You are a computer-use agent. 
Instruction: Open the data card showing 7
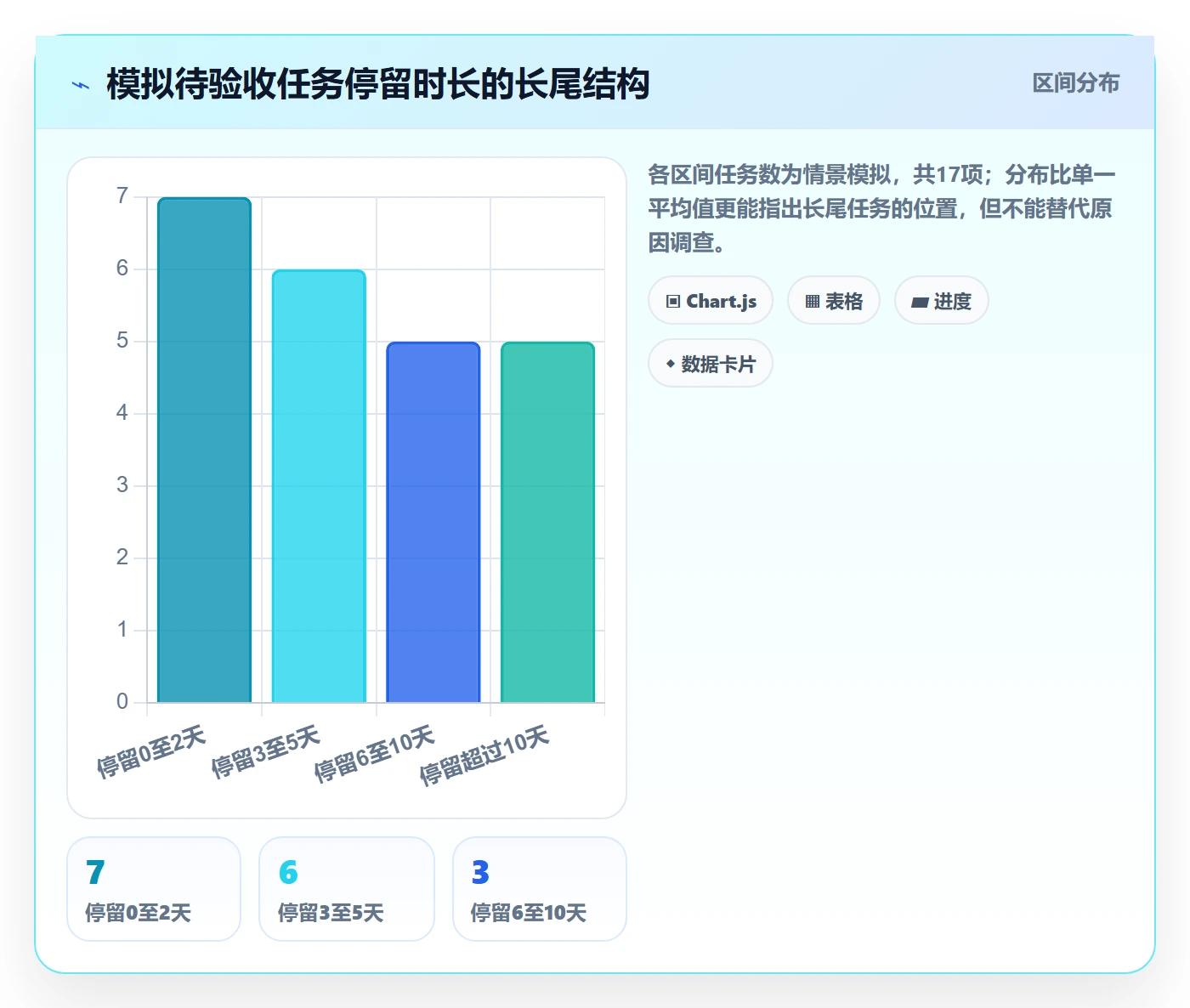click(154, 889)
